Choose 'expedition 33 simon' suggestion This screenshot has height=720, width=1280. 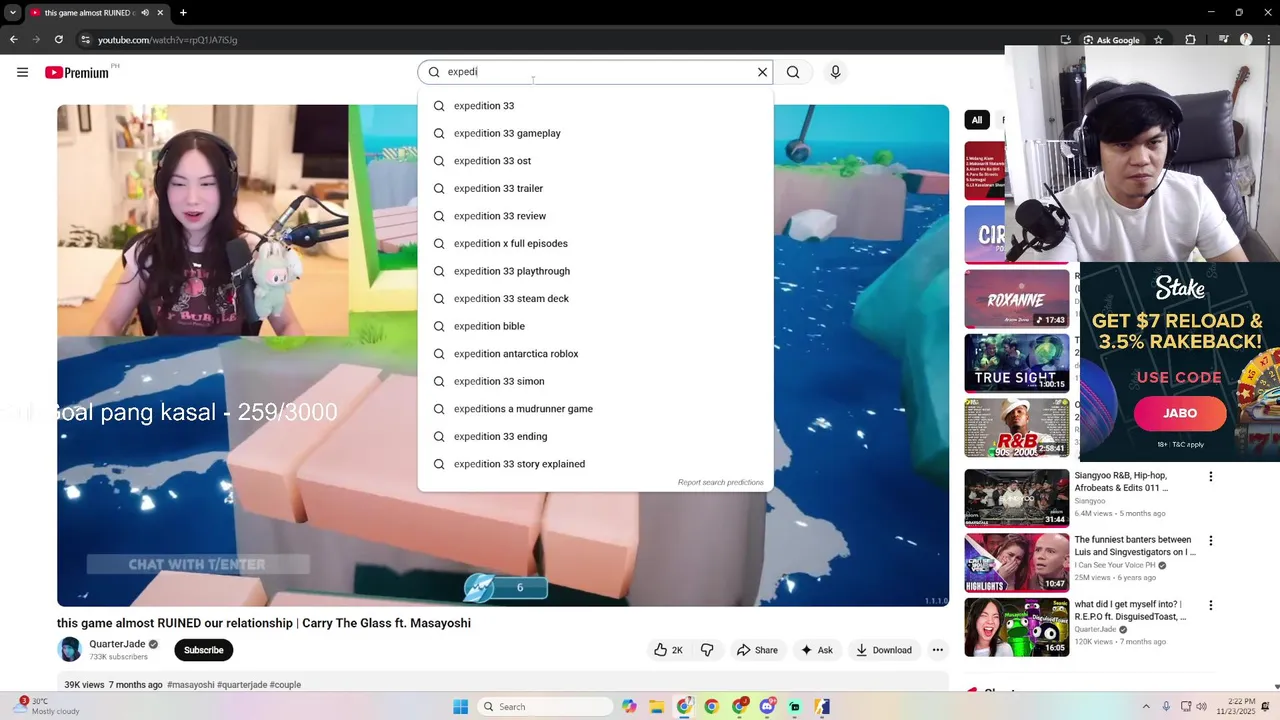click(x=595, y=381)
